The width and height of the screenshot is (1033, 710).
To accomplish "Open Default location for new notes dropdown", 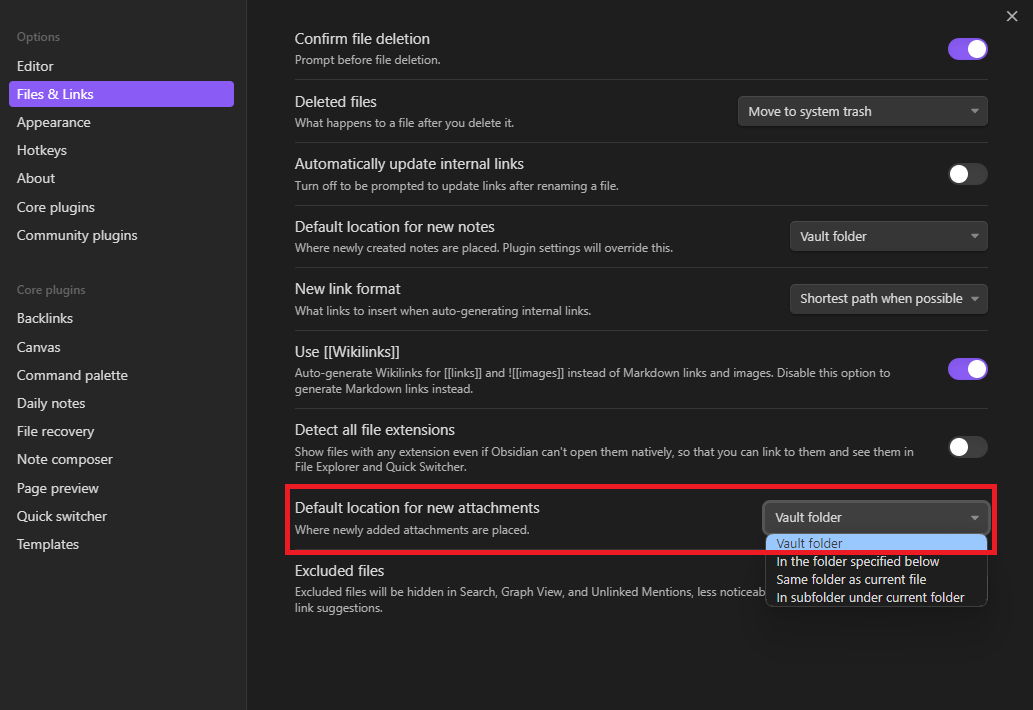I will coord(888,236).
